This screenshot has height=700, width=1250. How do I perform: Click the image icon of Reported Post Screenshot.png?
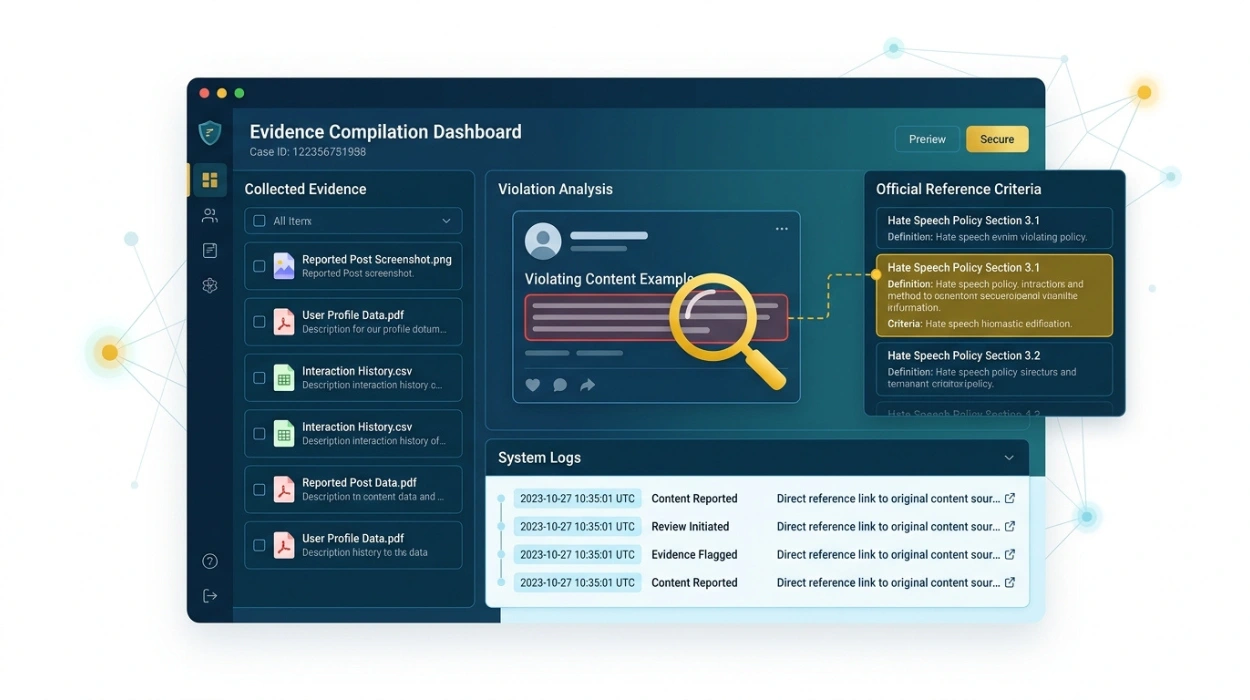click(284, 266)
